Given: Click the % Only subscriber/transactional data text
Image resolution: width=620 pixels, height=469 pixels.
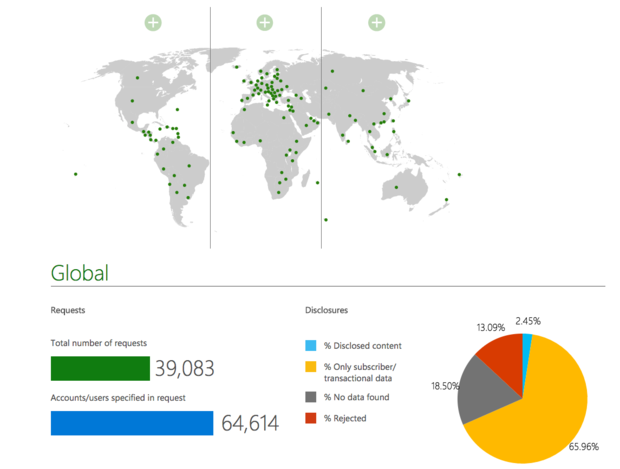Looking at the screenshot, I should pyautogui.click(x=360, y=373).
